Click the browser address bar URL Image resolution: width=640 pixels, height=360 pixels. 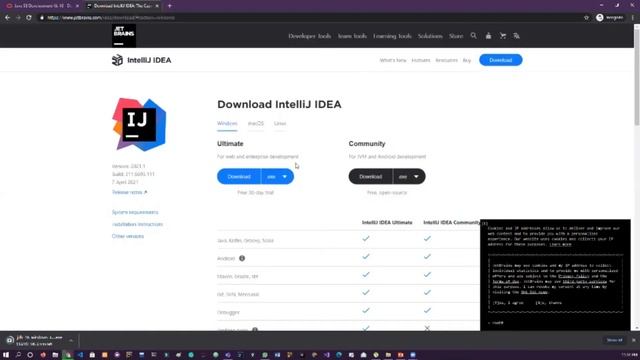coord(110,18)
